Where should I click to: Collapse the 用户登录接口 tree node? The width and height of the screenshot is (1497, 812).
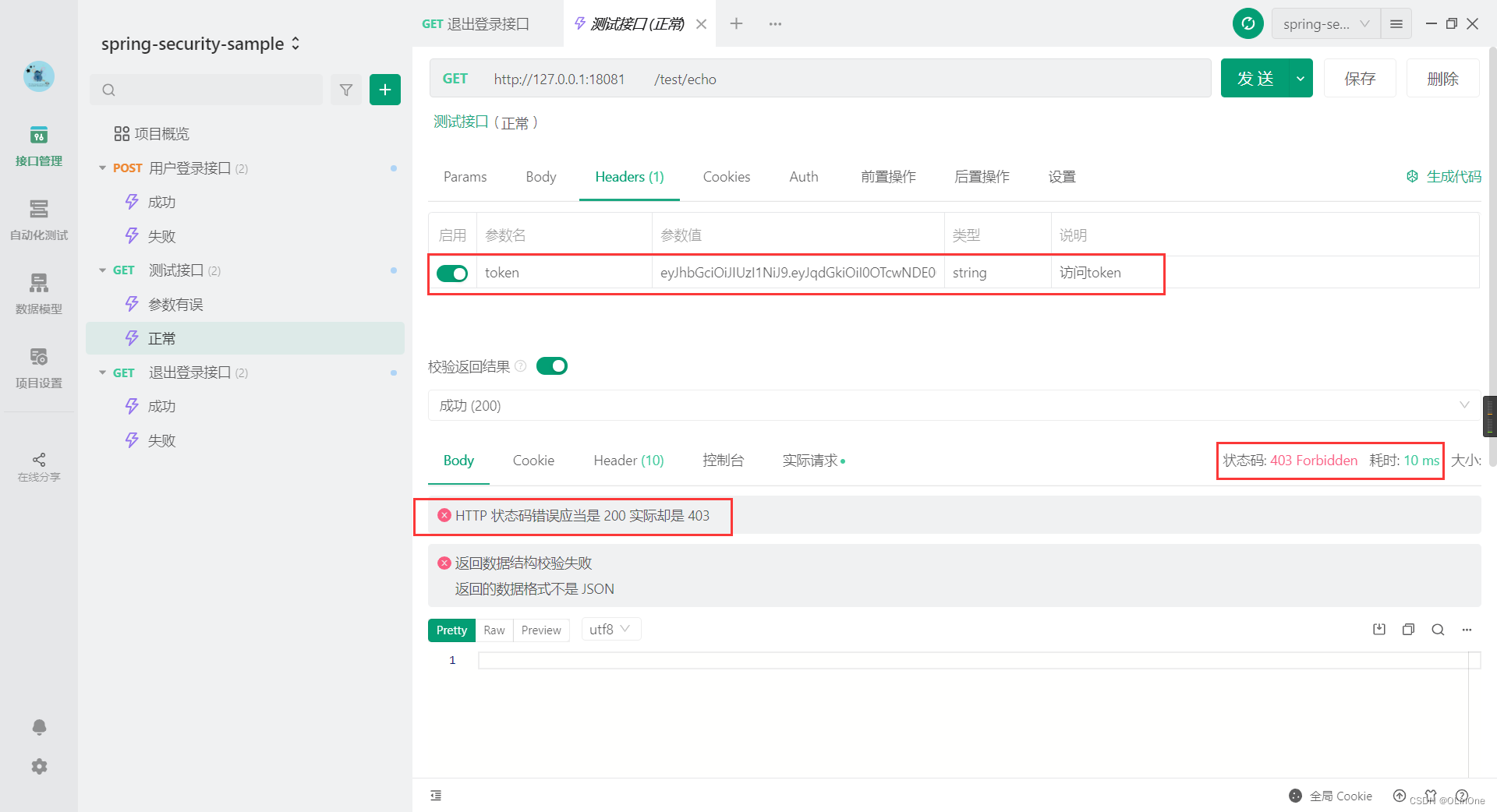tap(102, 168)
